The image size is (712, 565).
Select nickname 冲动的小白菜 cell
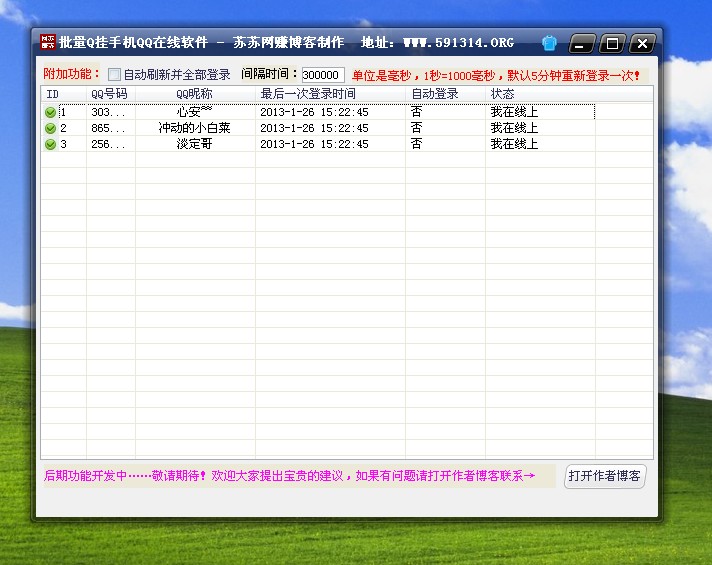tap(194, 128)
